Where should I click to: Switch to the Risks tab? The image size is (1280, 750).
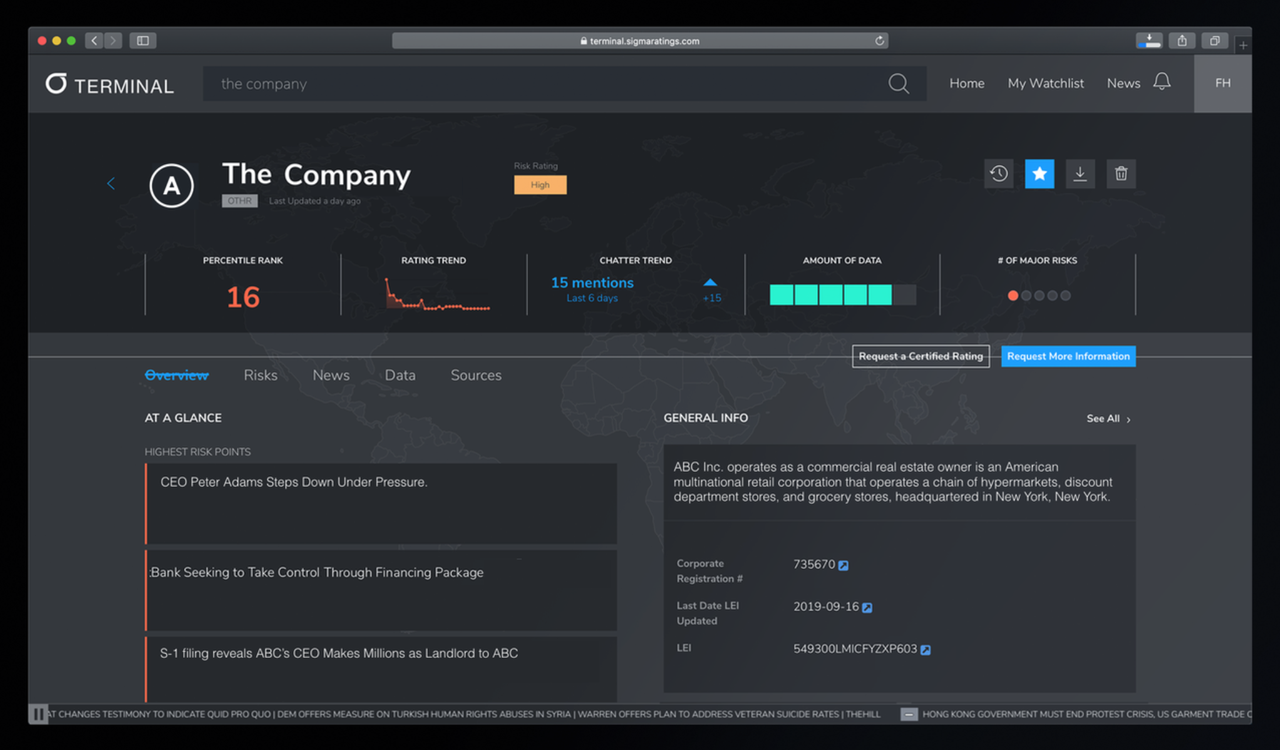260,375
